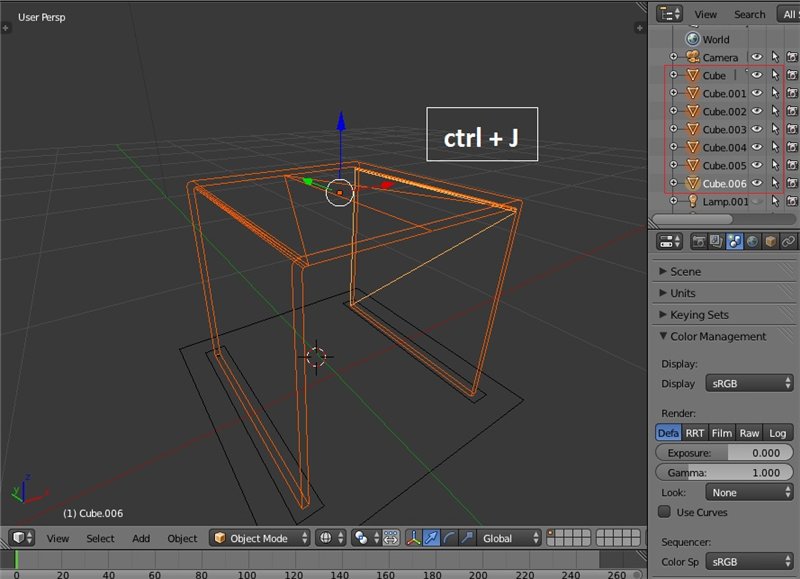
Task: Open the Object properties tab (cube icon)
Action: [770, 241]
